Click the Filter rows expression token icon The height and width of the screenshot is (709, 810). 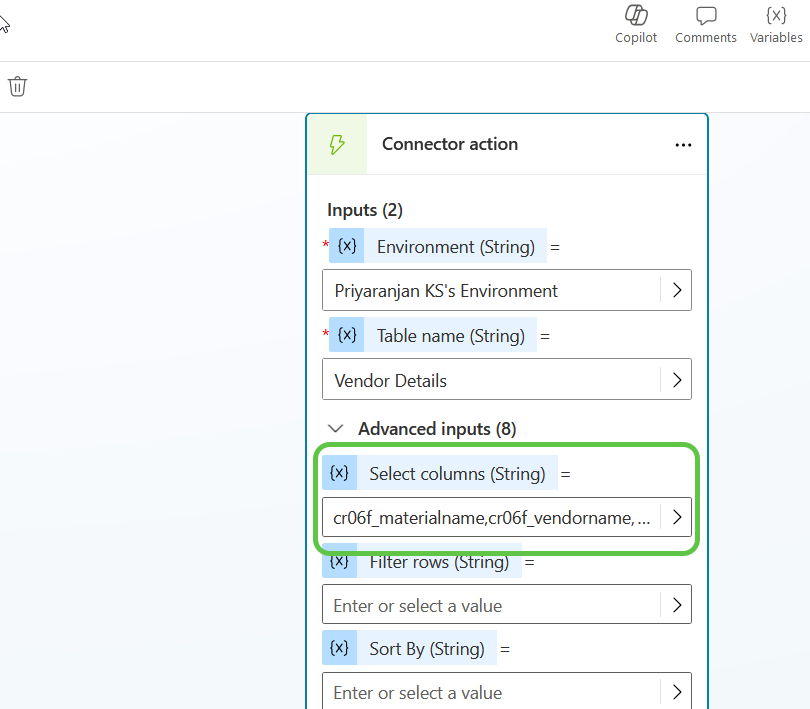point(340,561)
